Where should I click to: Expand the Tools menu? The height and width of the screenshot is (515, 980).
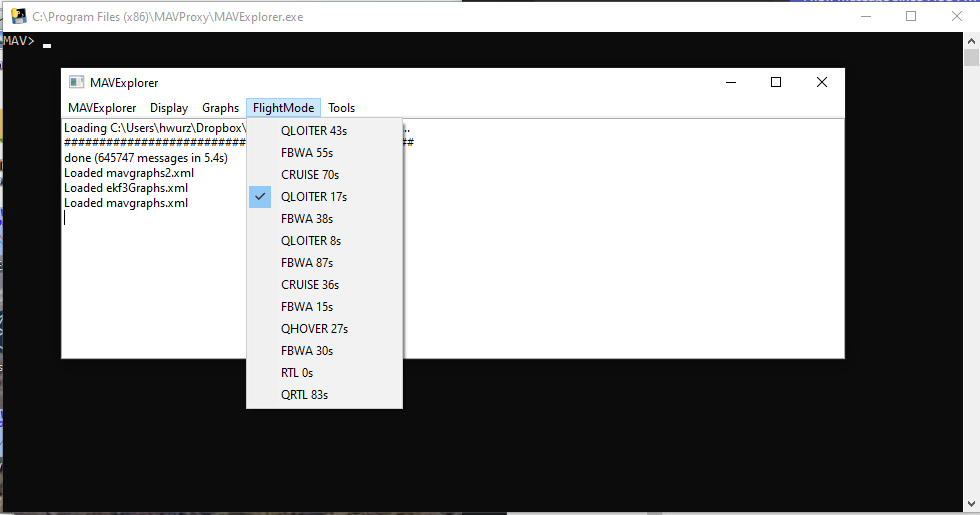(x=341, y=108)
